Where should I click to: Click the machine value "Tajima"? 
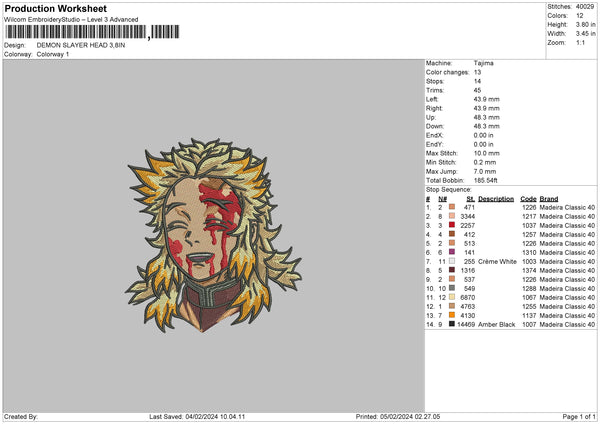484,63
